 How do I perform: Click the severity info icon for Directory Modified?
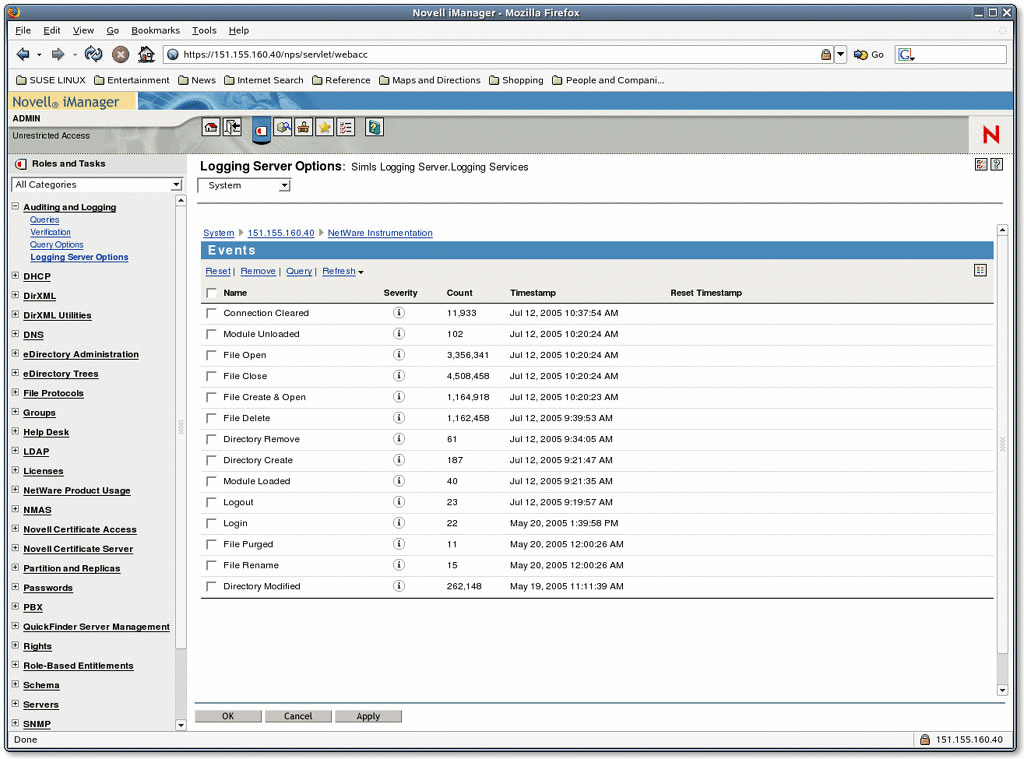pyautogui.click(x=398, y=586)
